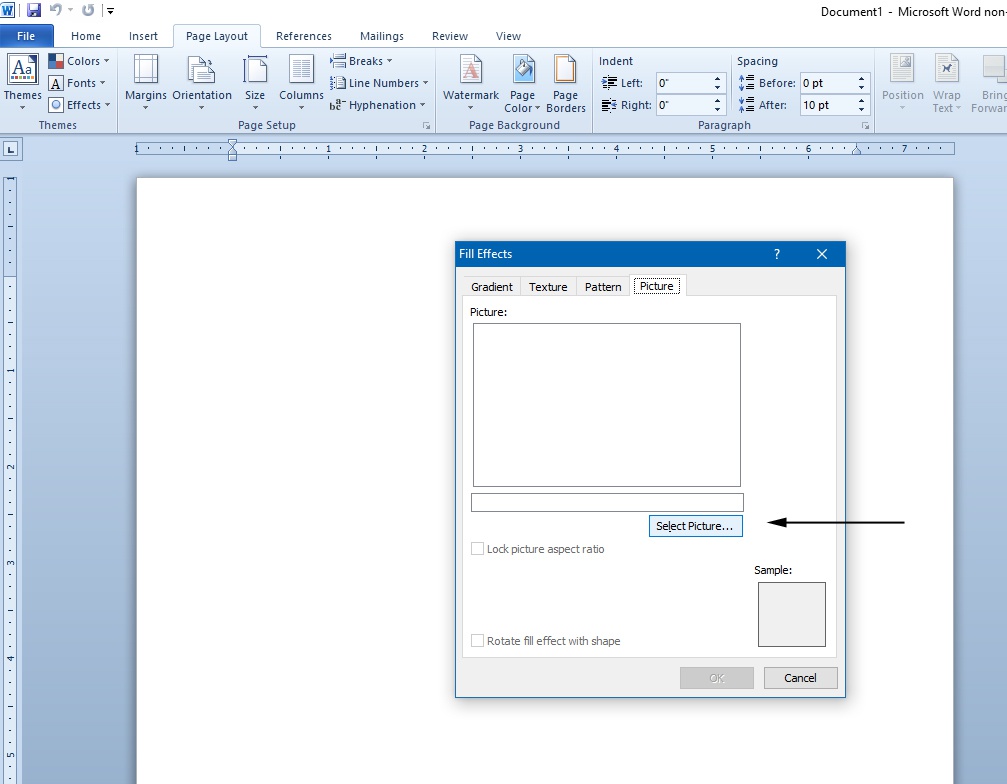Click the Spacing Before field
Screen dimensions: 1007x784
(828, 83)
